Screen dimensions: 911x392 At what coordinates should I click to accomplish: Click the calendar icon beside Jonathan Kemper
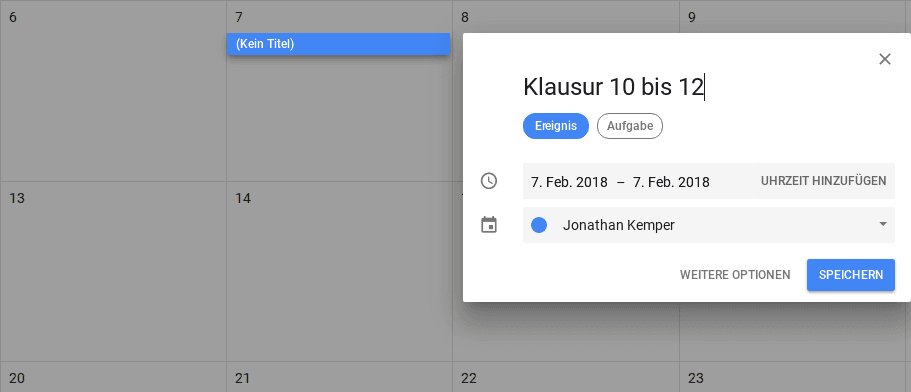point(489,225)
